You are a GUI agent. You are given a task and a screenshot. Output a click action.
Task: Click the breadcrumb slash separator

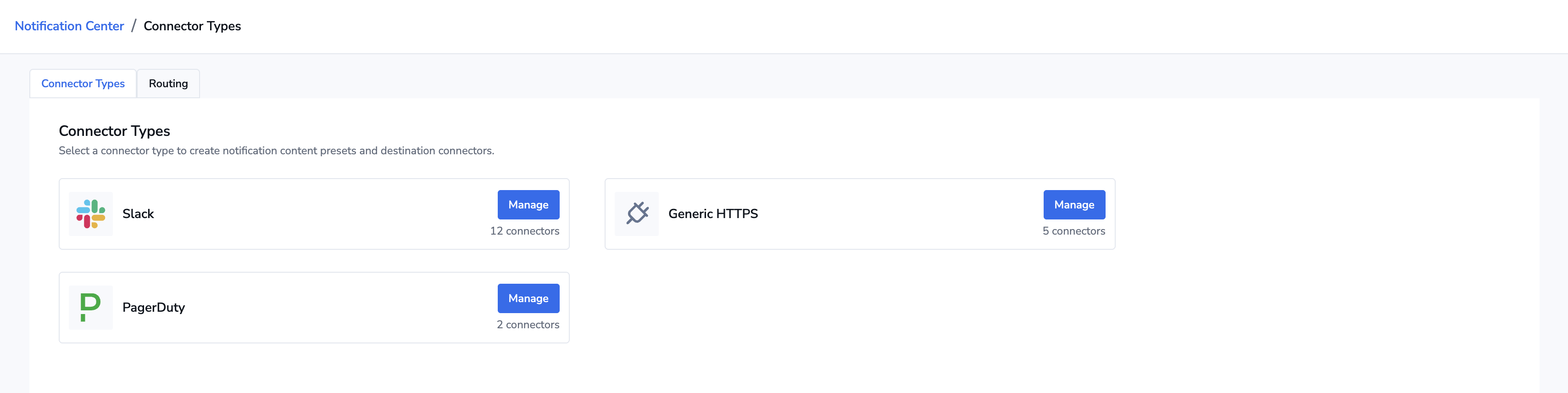(x=134, y=26)
